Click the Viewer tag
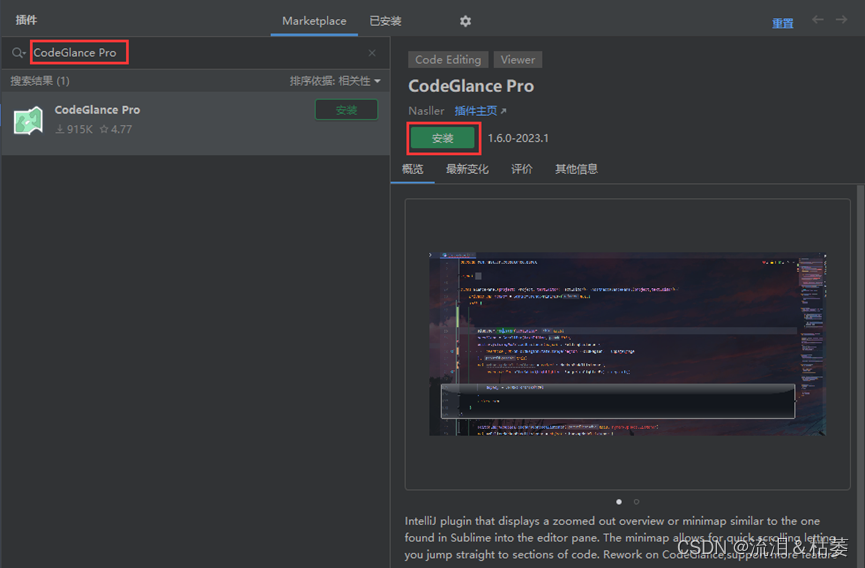Viewport: 865px width, 568px height. (x=517, y=60)
